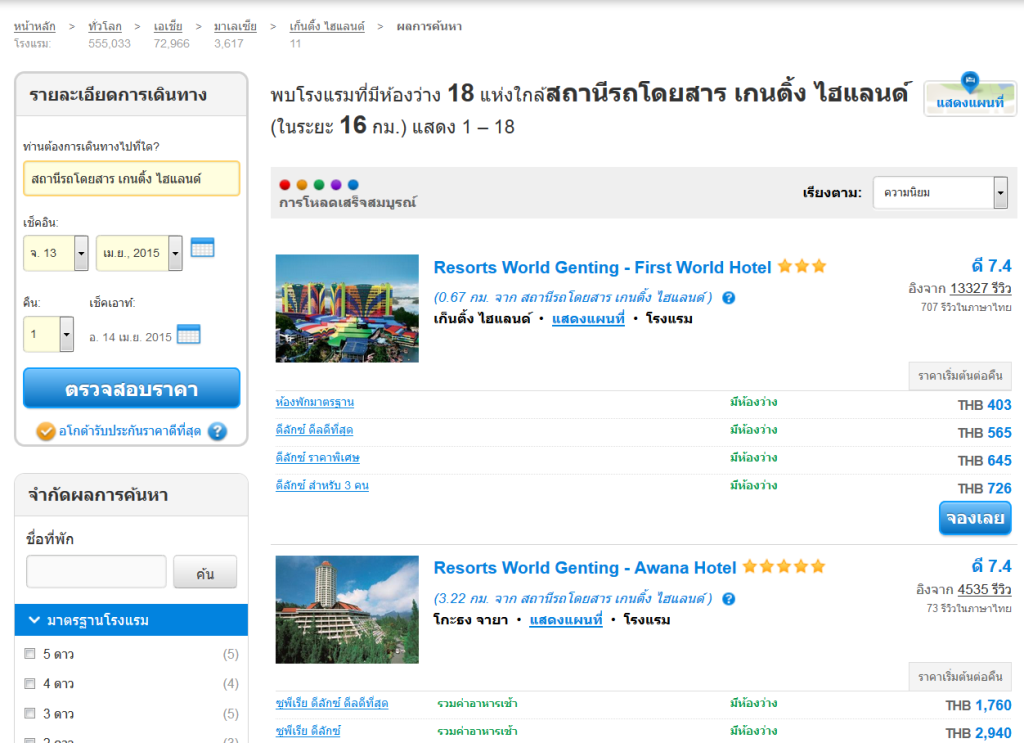Click the orange price guarantee checkmark badge
The height and width of the screenshot is (743, 1024).
point(46,432)
